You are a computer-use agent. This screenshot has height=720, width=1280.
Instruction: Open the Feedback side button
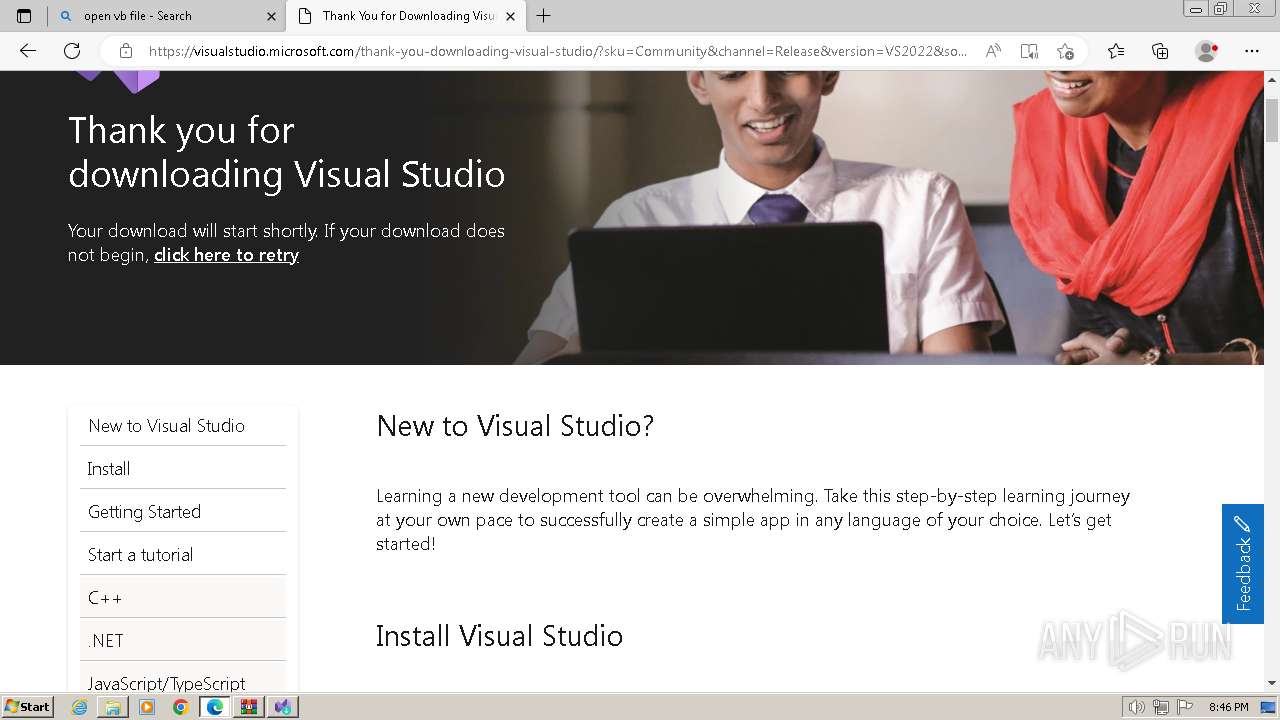point(1243,564)
